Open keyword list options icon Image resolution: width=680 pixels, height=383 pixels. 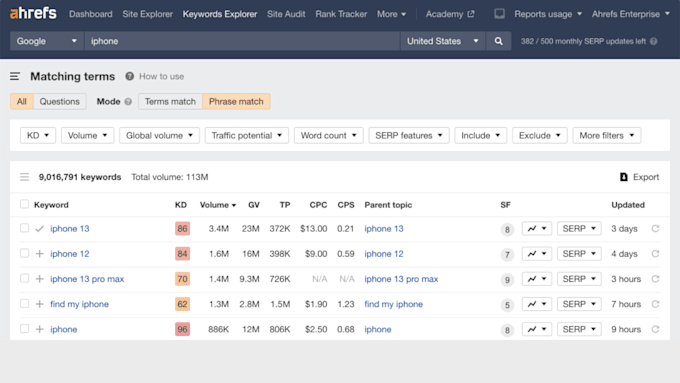pos(24,177)
